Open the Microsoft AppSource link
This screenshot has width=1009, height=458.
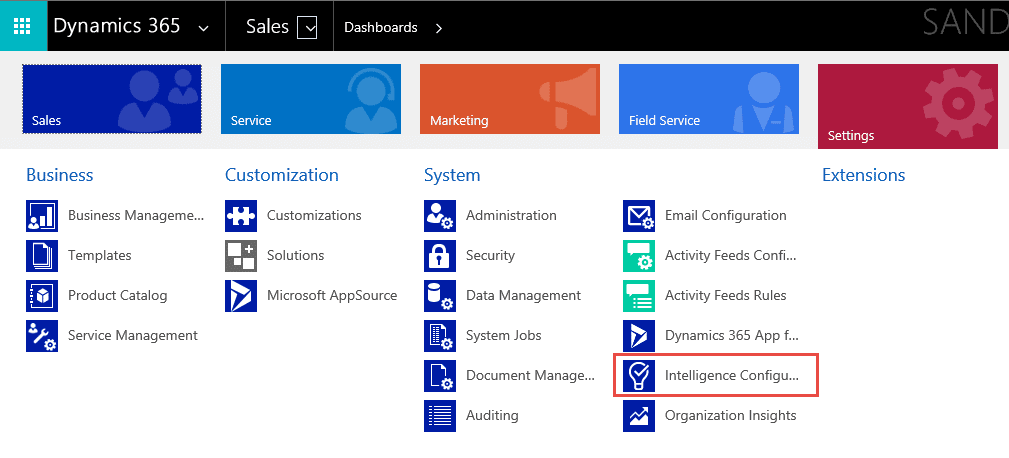click(x=332, y=295)
